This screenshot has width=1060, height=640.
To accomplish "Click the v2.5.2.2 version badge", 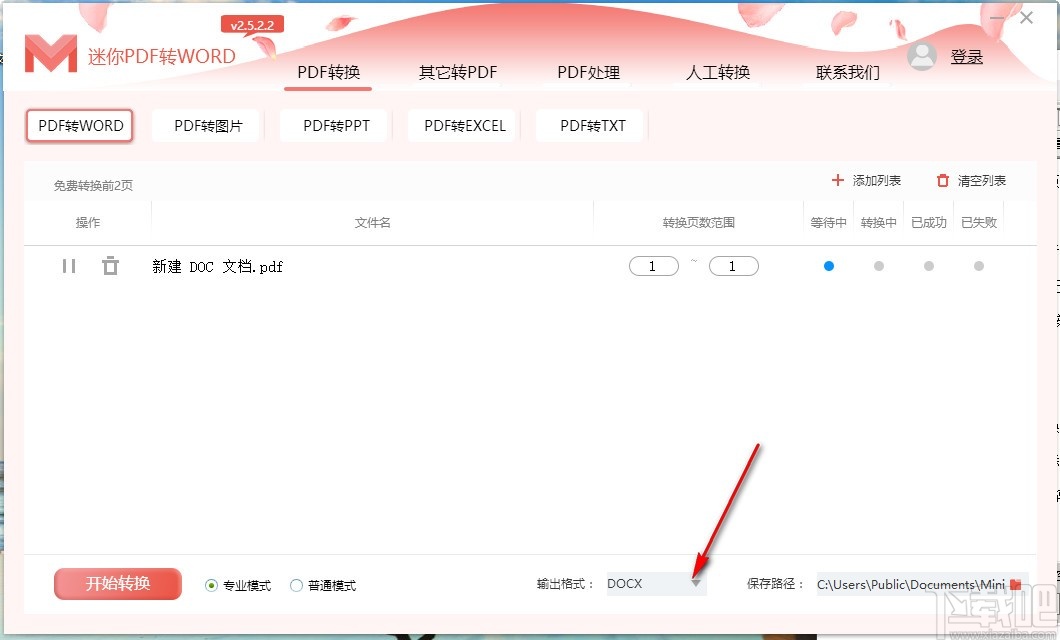I will click(252, 25).
